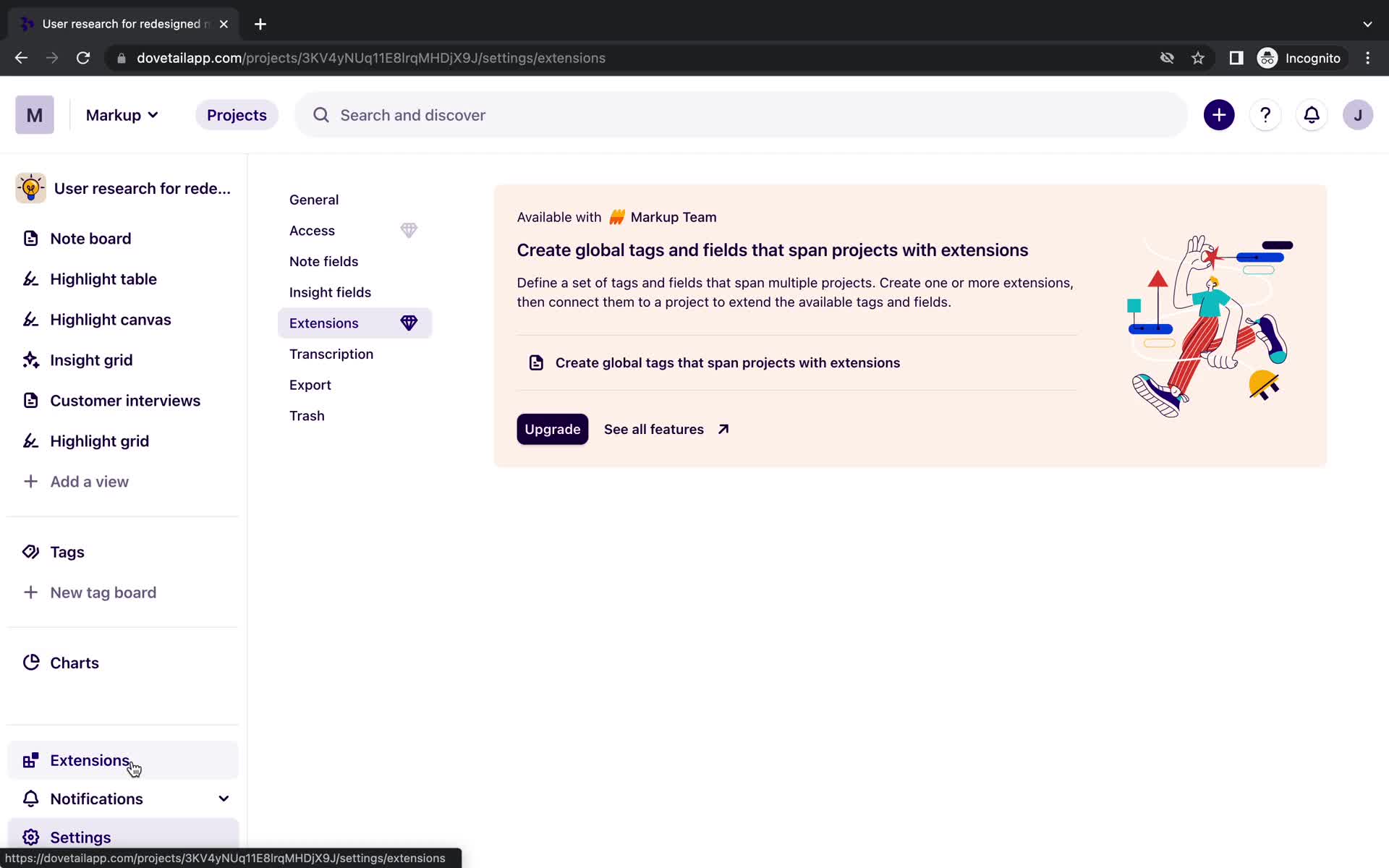The image size is (1389, 868).
Task: Click the Add a new item button
Action: 1219,115
